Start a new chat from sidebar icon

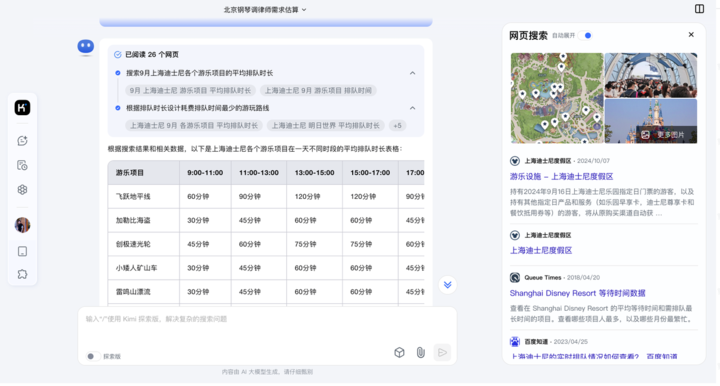coord(22,141)
